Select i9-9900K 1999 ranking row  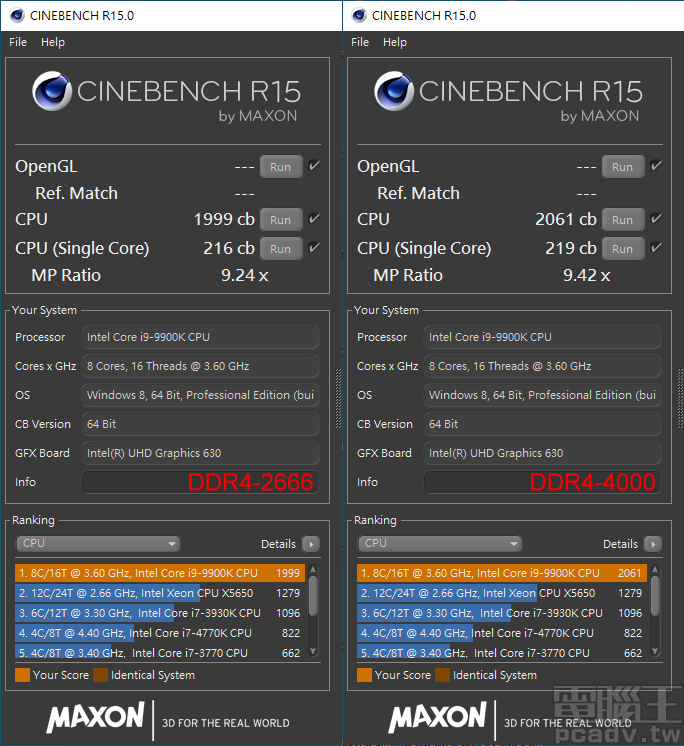tap(160, 573)
